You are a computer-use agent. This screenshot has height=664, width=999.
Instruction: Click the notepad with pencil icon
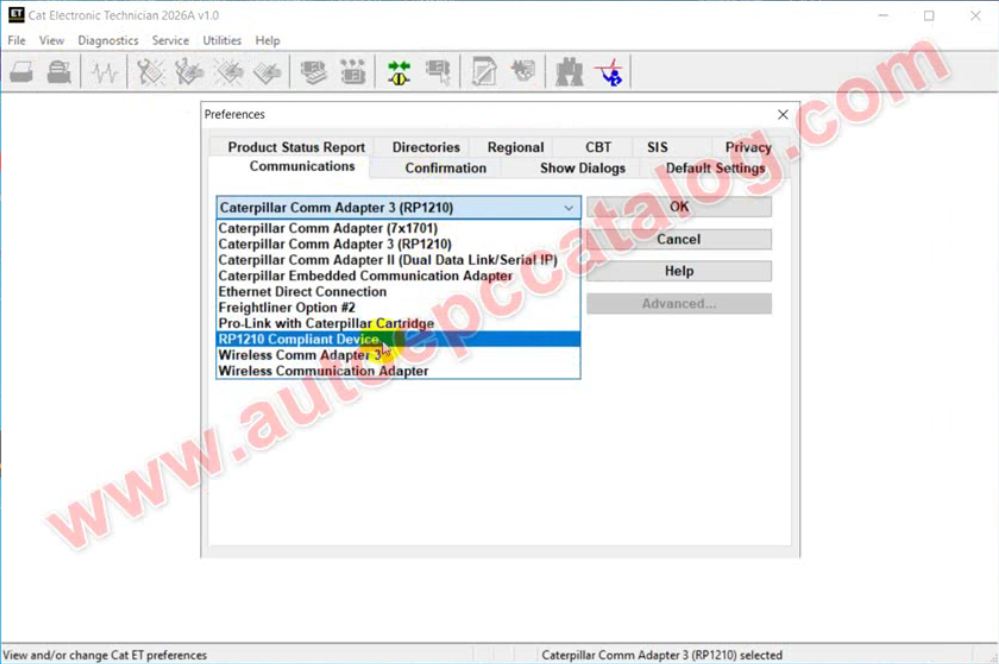(484, 72)
